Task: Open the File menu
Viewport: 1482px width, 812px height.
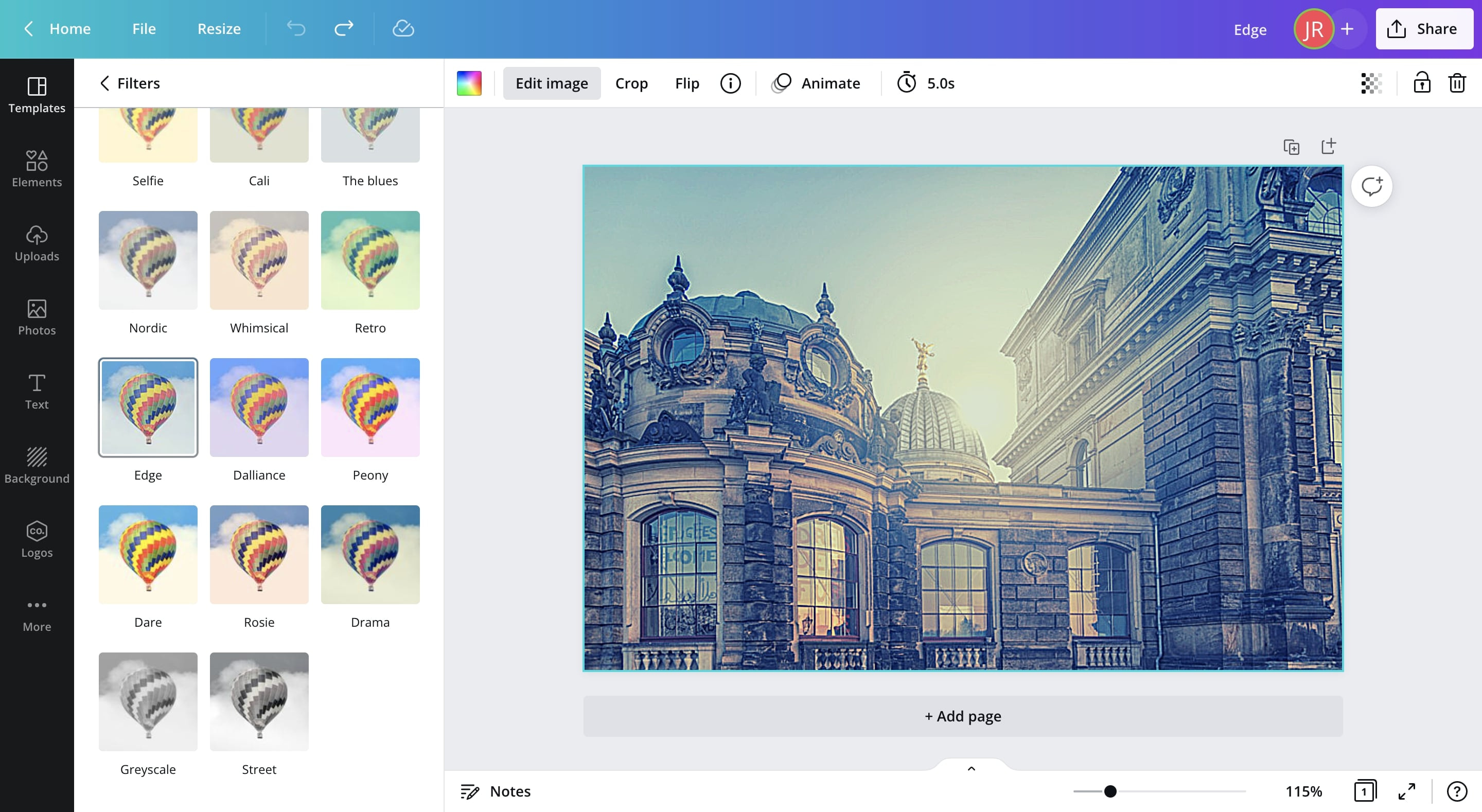Action: point(143,28)
